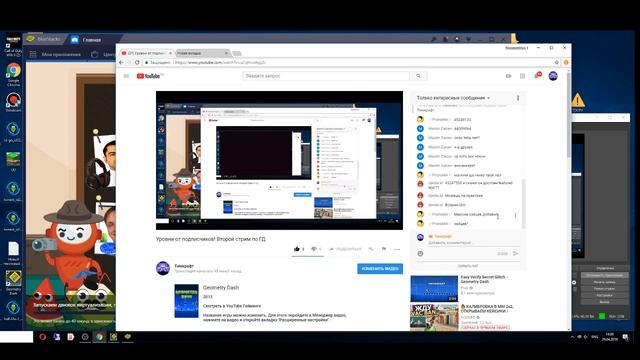Open the YouTube create video camera icon
The image size is (640, 360).
coord(509,76)
